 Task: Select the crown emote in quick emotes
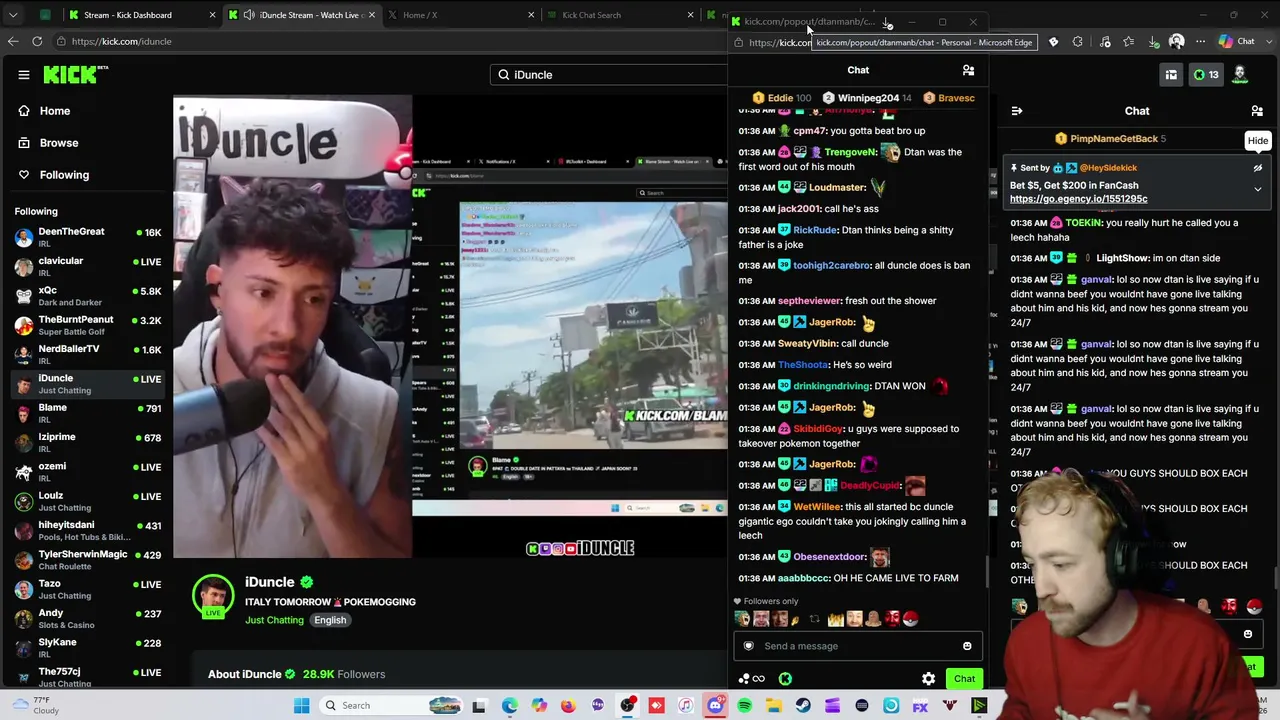(835, 619)
